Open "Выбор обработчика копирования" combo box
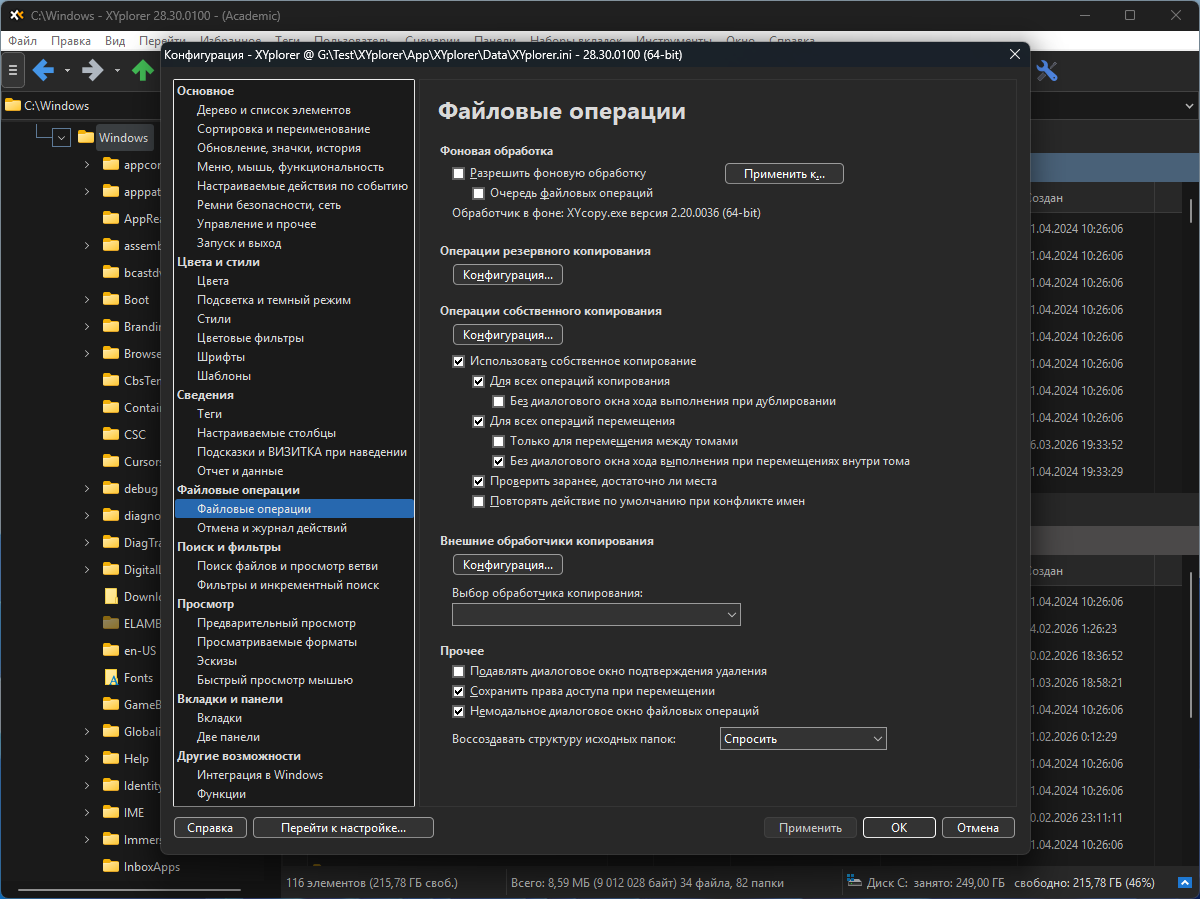 [x=596, y=614]
